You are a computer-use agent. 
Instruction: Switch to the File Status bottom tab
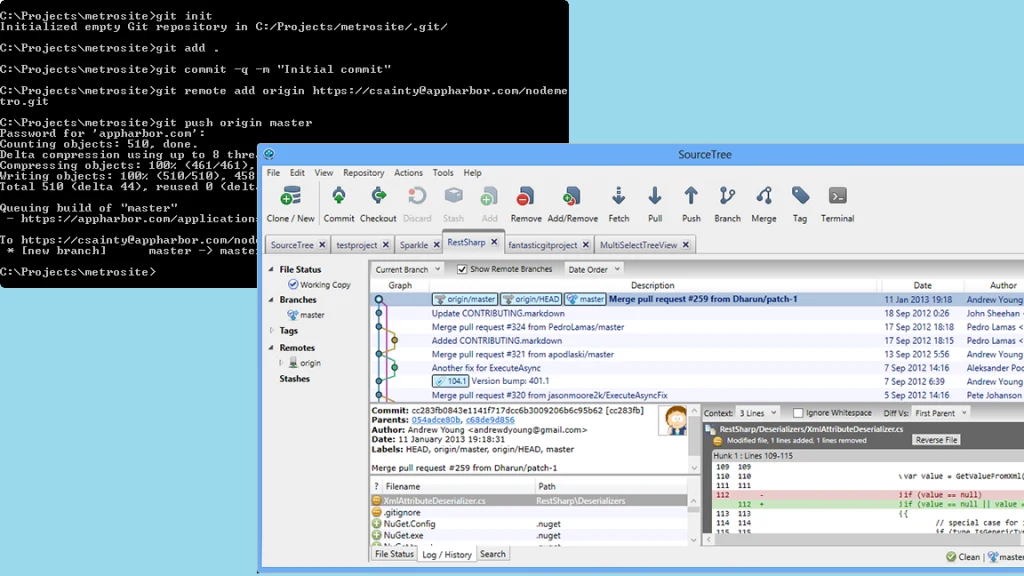pyautogui.click(x=394, y=554)
